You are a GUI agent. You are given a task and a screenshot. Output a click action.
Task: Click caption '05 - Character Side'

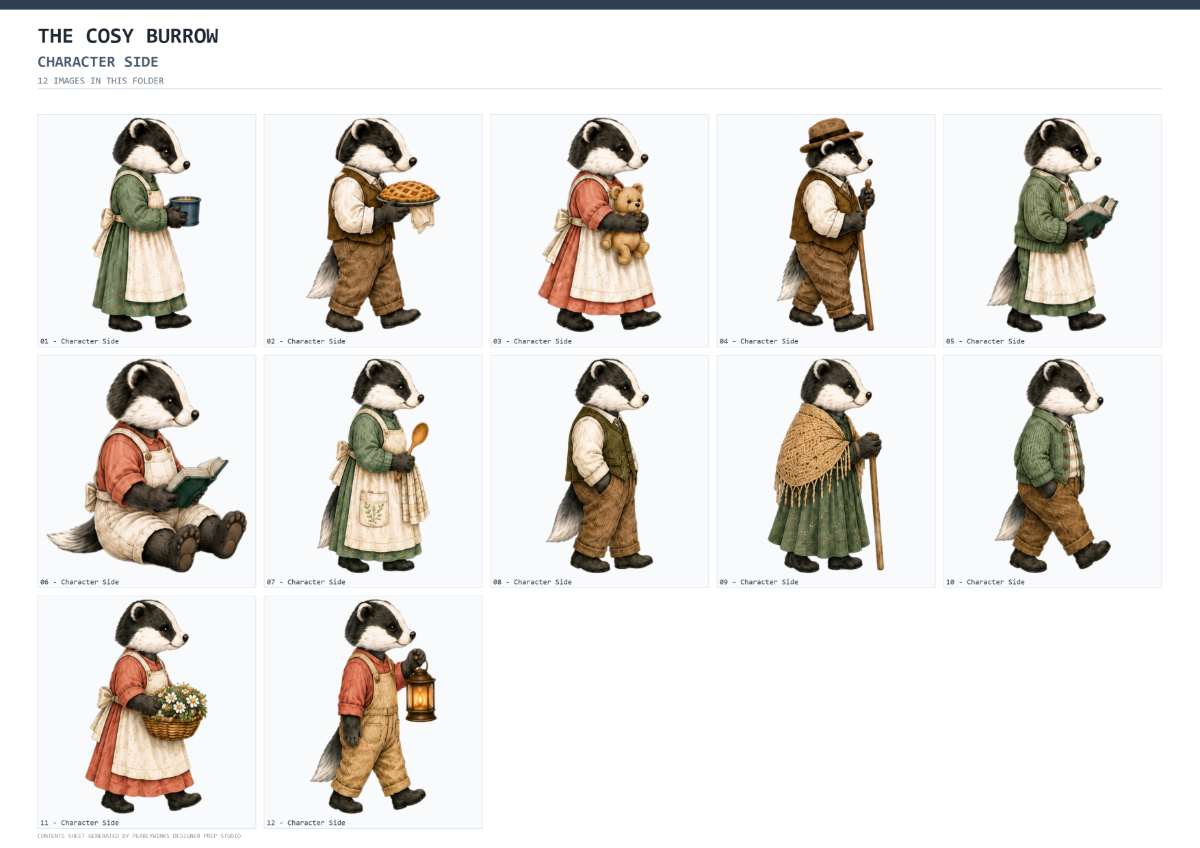point(985,341)
